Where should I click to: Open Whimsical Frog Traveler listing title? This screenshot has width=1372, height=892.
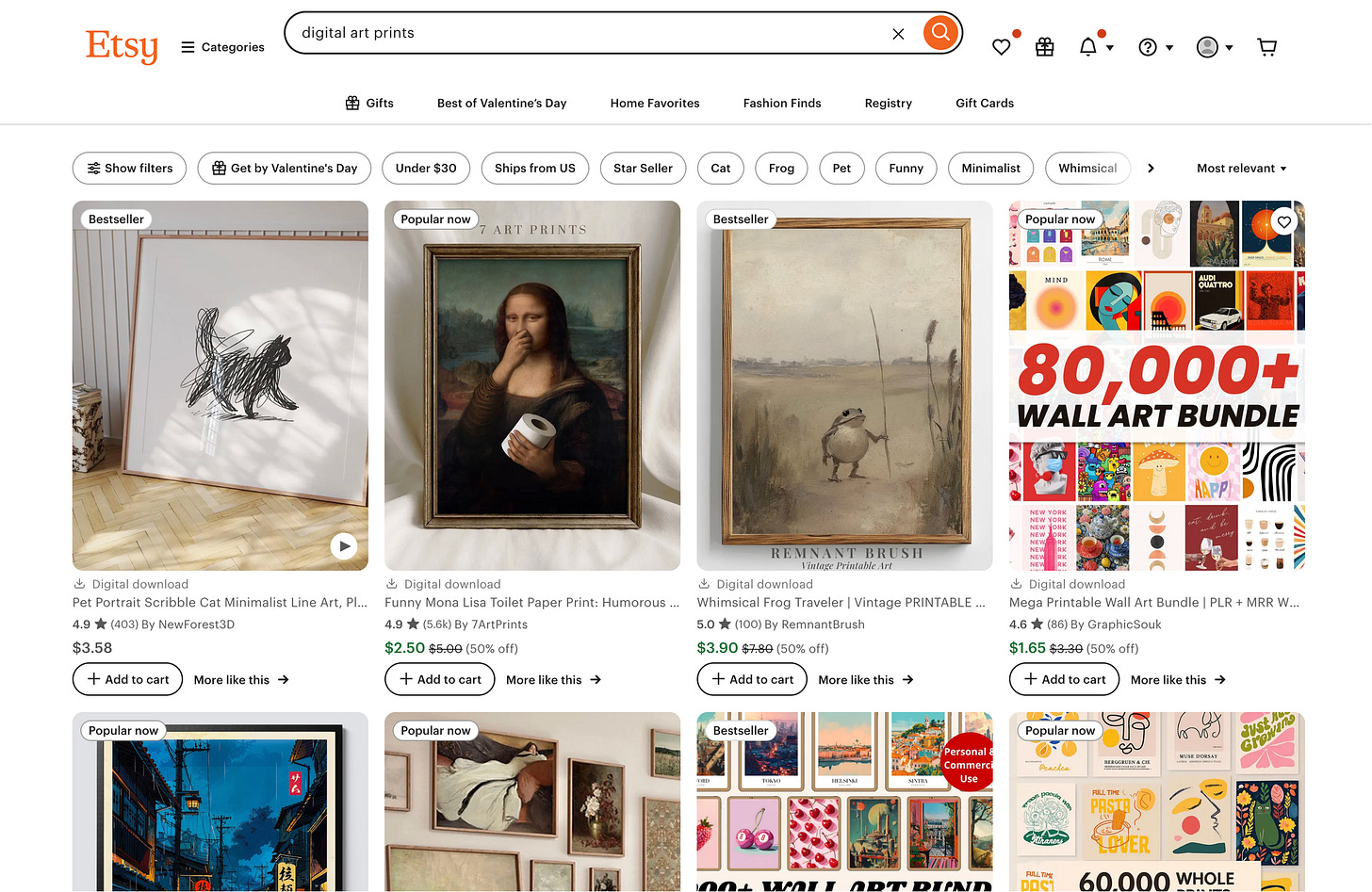pos(841,603)
